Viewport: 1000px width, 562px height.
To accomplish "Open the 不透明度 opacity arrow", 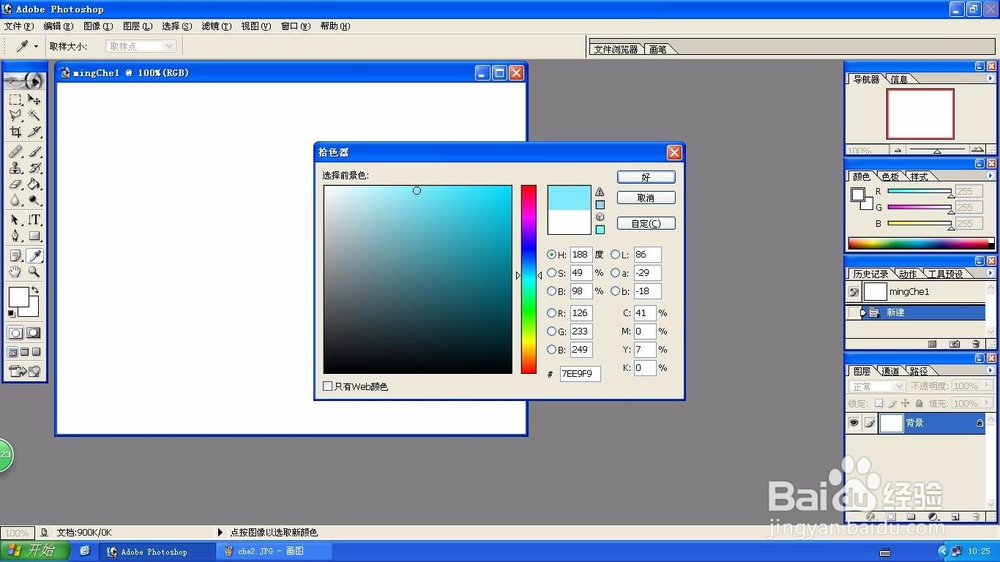I will (987, 386).
